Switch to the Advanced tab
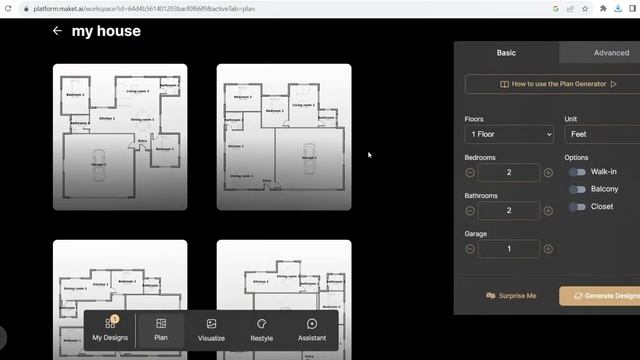The width and height of the screenshot is (640, 360). pos(600,53)
